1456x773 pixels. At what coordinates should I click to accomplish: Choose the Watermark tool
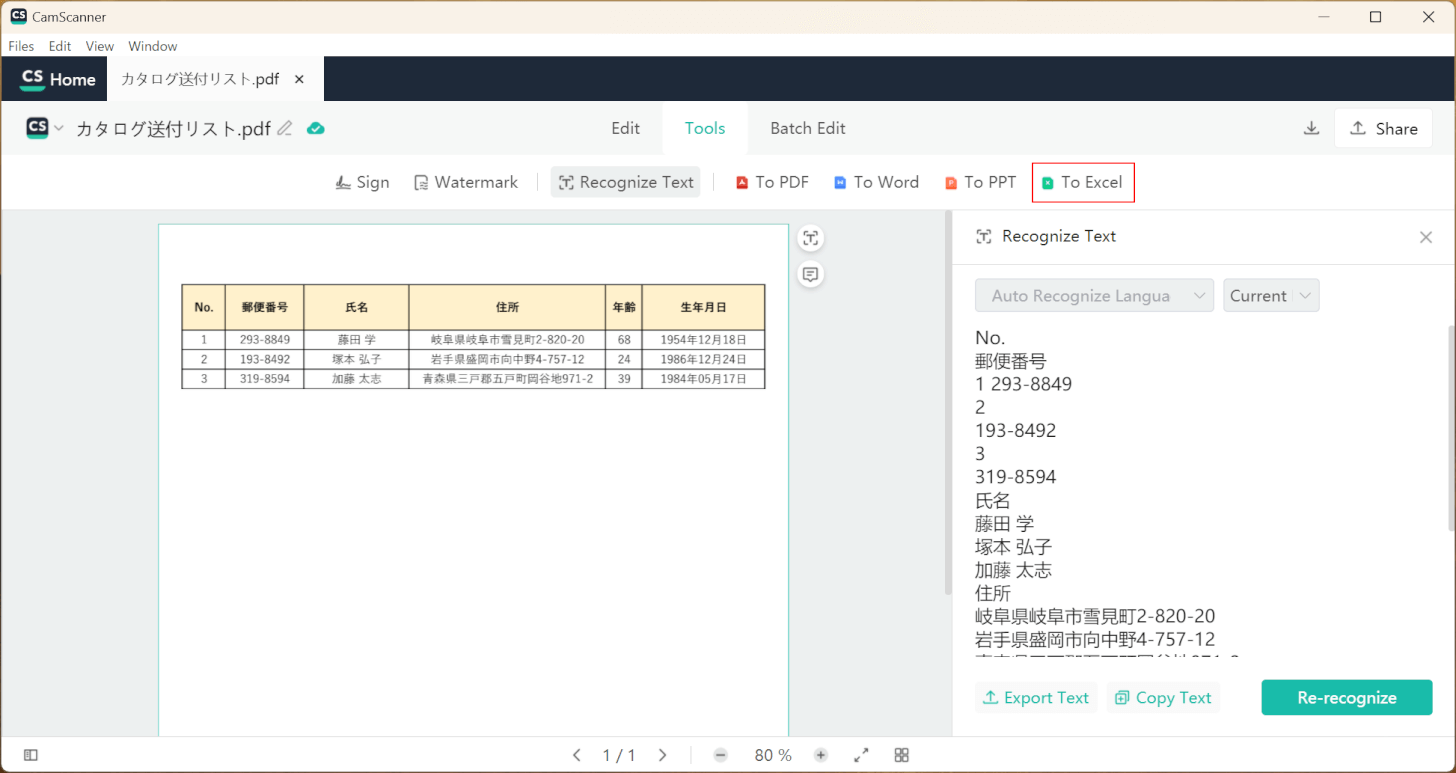(x=466, y=182)
